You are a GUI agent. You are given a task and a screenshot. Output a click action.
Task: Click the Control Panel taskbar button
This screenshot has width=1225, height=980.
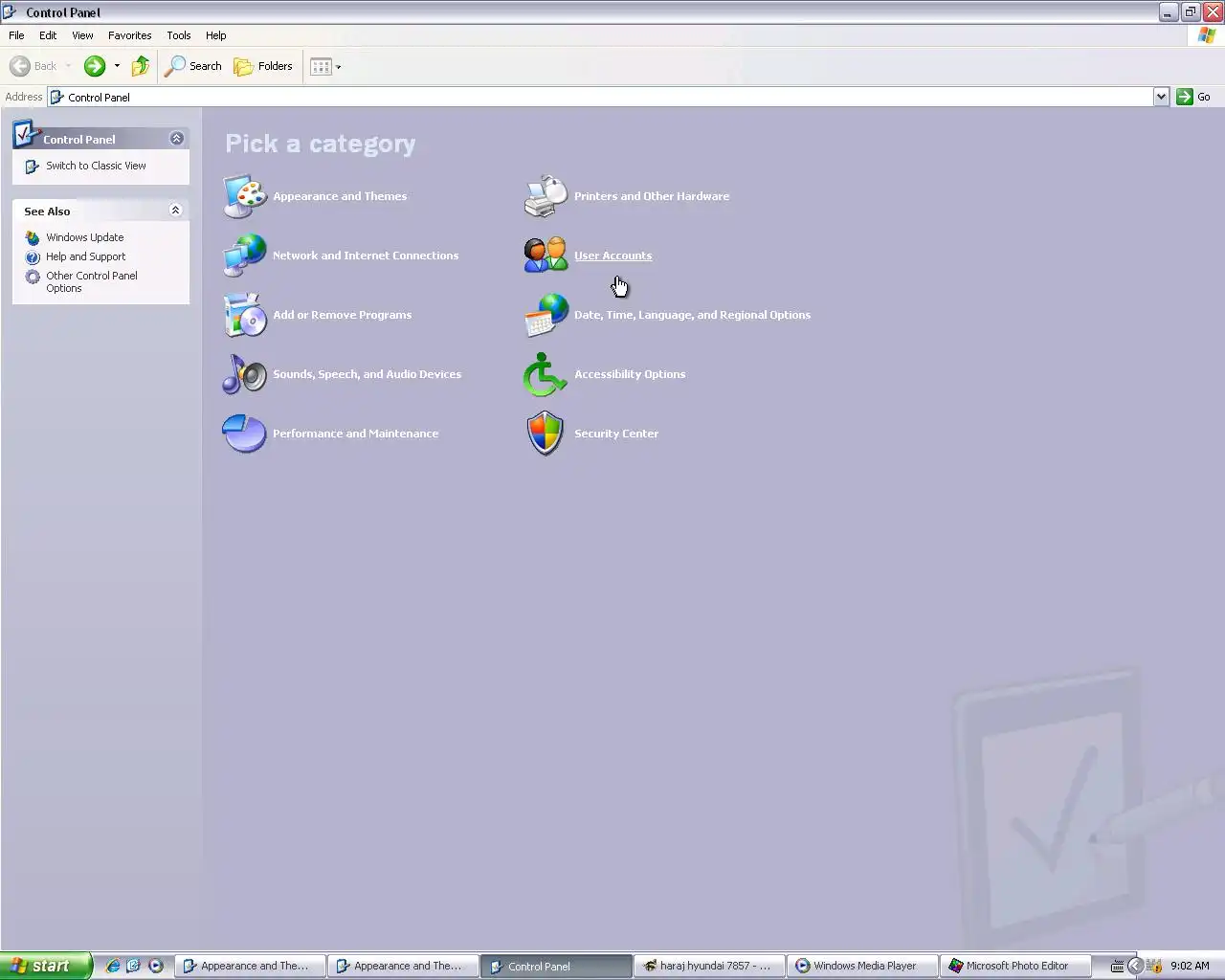click(x=556, y=966)
